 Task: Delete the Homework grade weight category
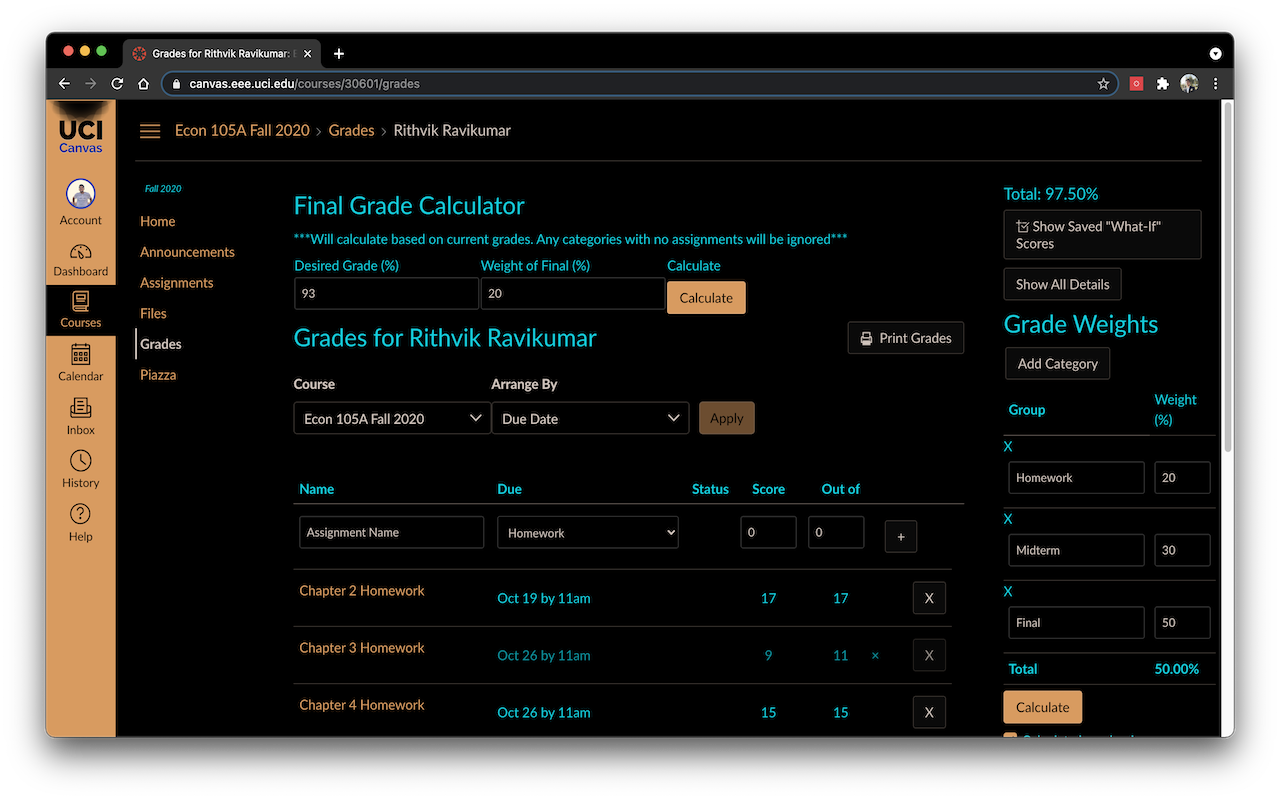(x=1008, y=446)
